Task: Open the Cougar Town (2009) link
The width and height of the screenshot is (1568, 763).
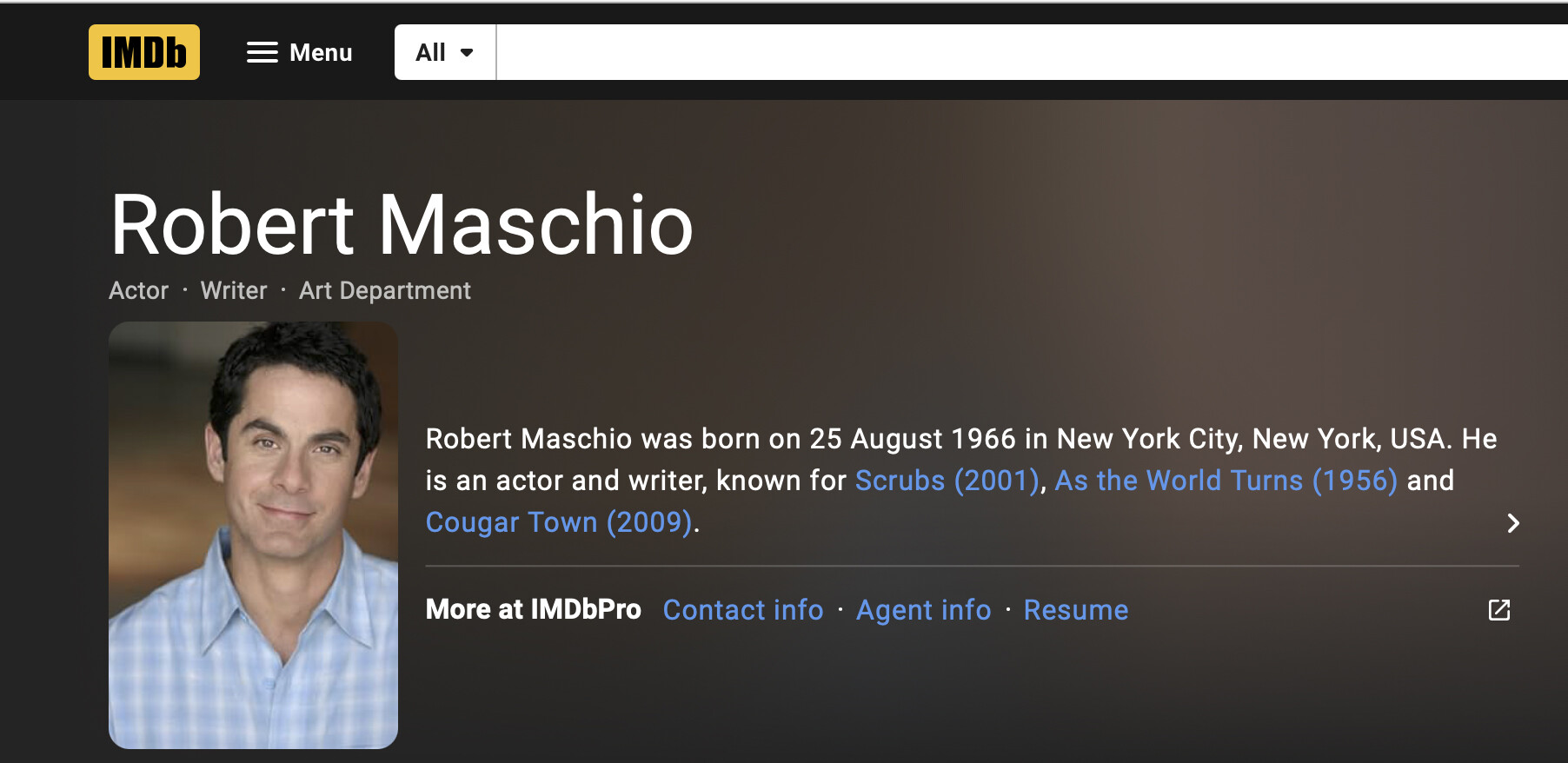Action: click(x=559, y=522)
